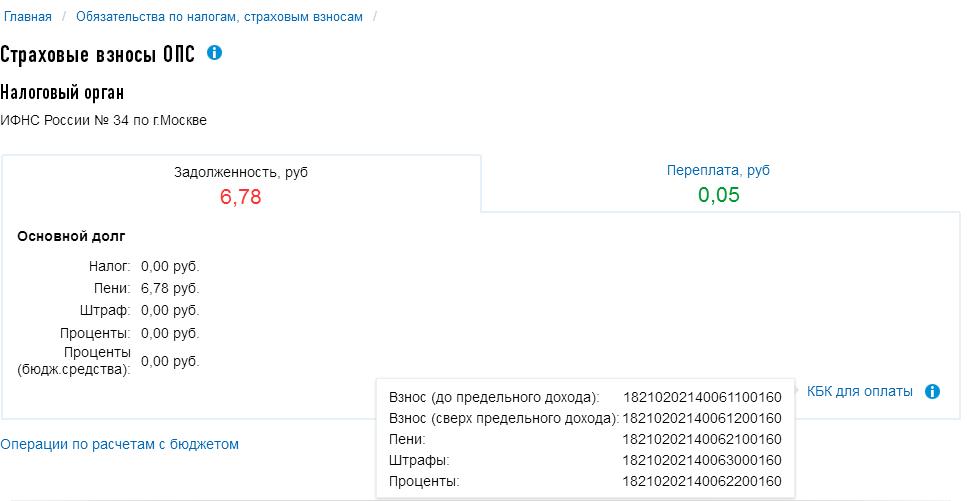967x501 pixels.
Task: Switch to the Задолженность, руб tab
Action: coord(241,171)
